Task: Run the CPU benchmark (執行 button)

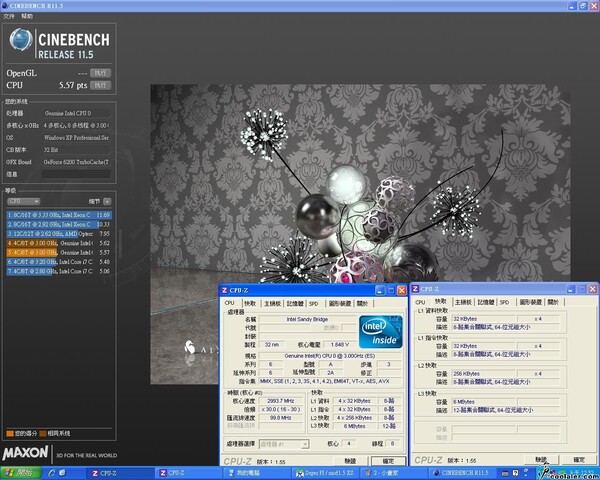Action: 100,85
